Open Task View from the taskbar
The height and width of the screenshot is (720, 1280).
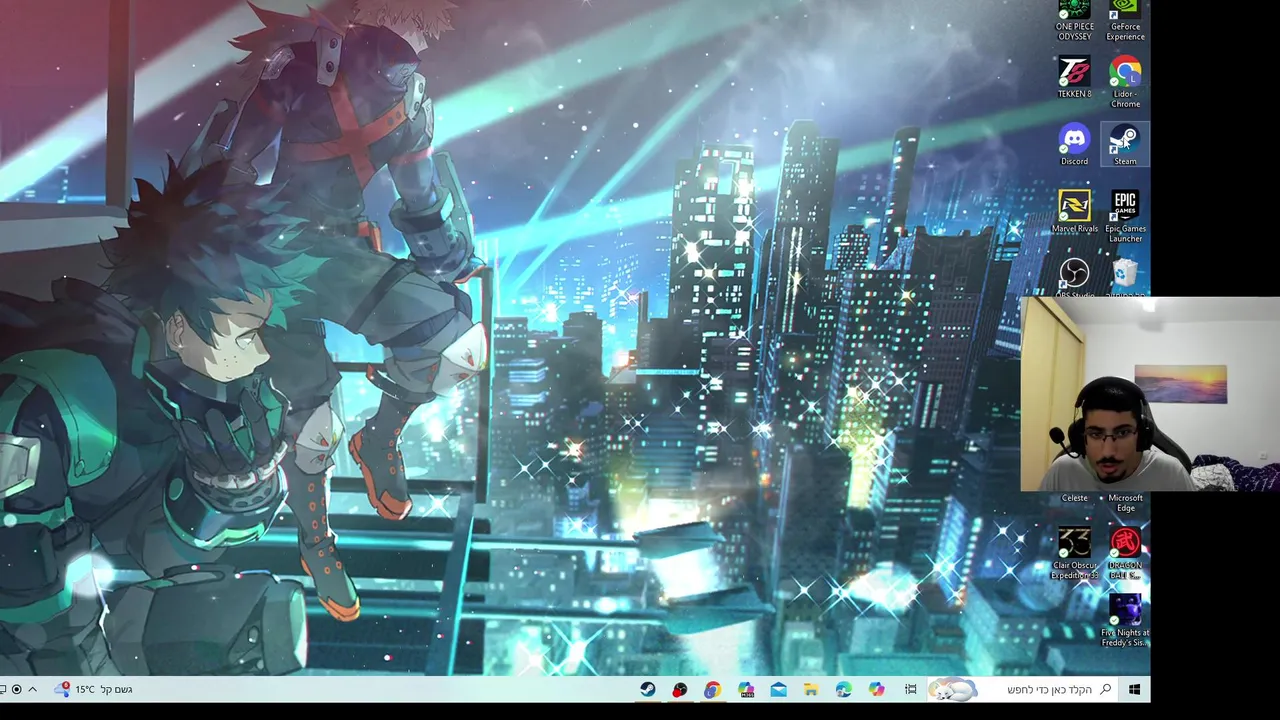coord(910,689)
